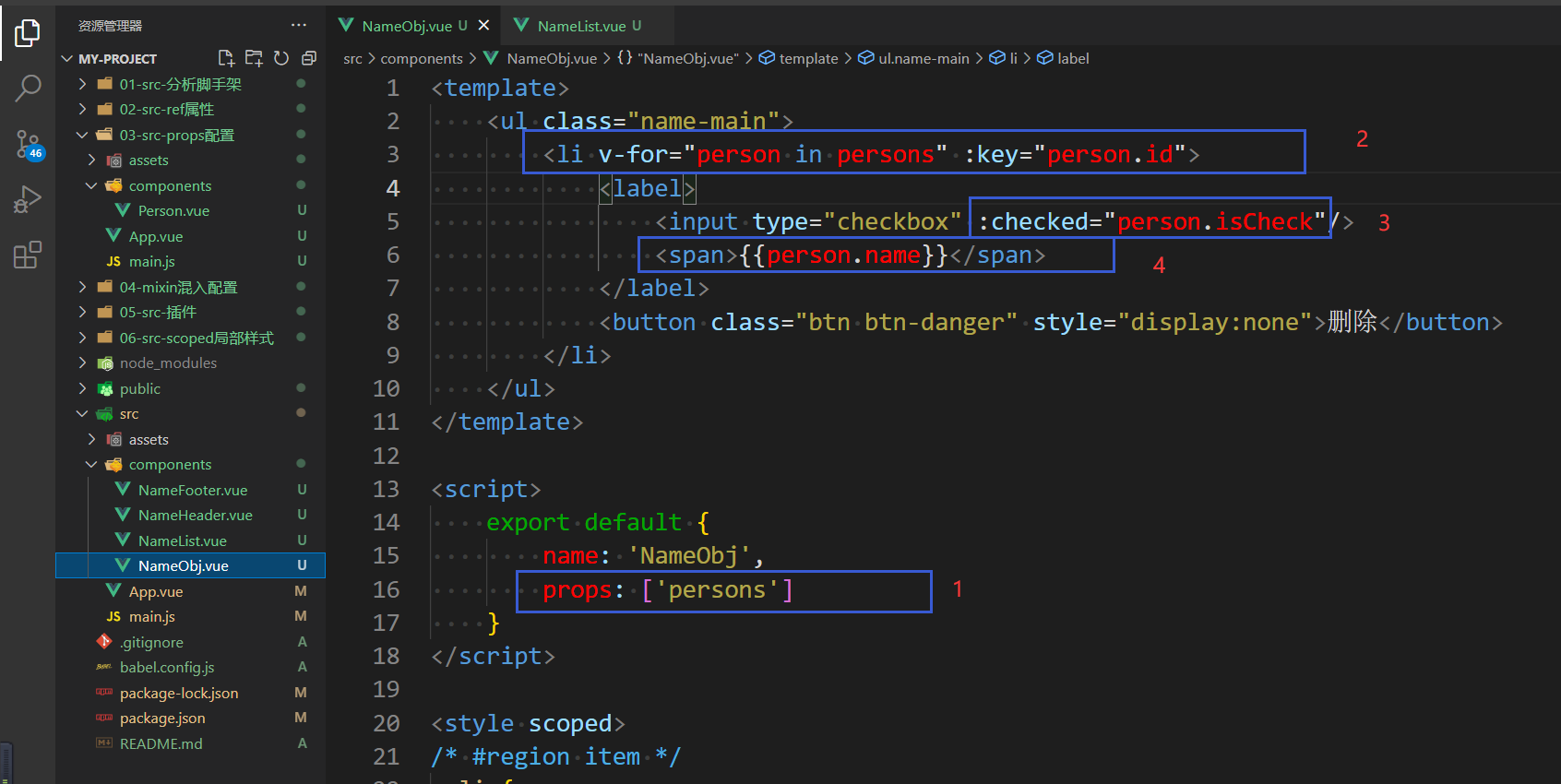The image size is (1561, 784).
Task: Click the New File icon in explorer header
Action: (226, 58)
